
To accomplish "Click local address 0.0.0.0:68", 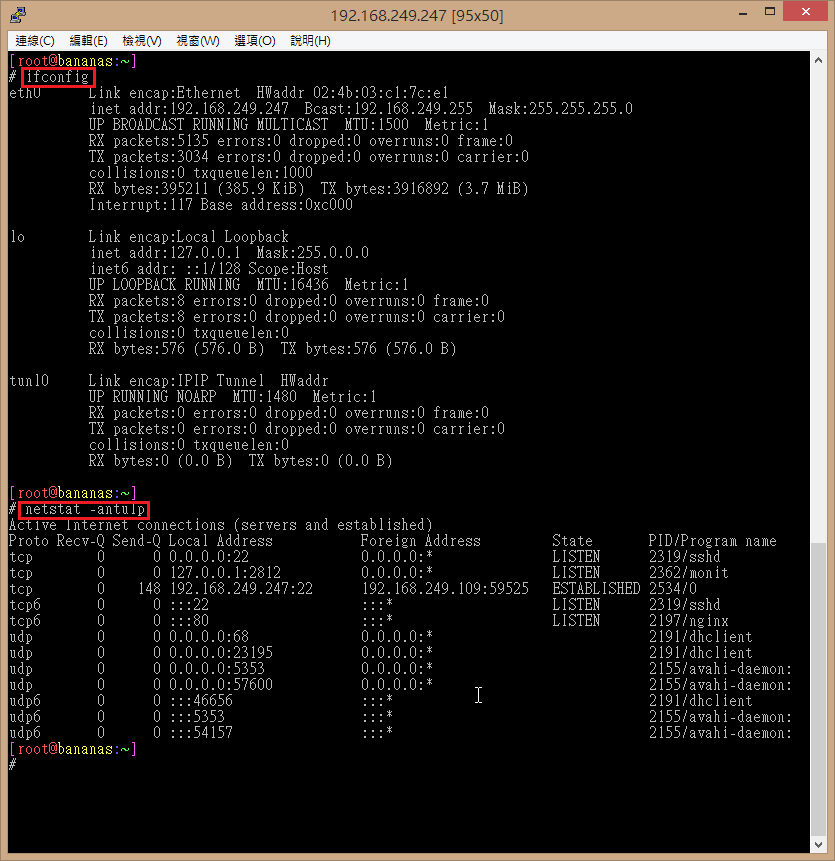I will click(x=209, y=637).
